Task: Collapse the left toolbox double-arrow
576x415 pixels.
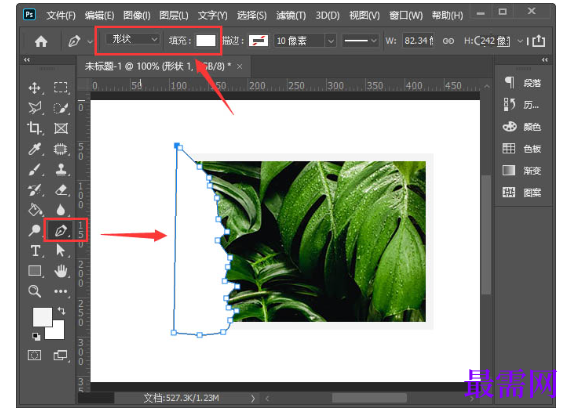Action: (26, 59)
